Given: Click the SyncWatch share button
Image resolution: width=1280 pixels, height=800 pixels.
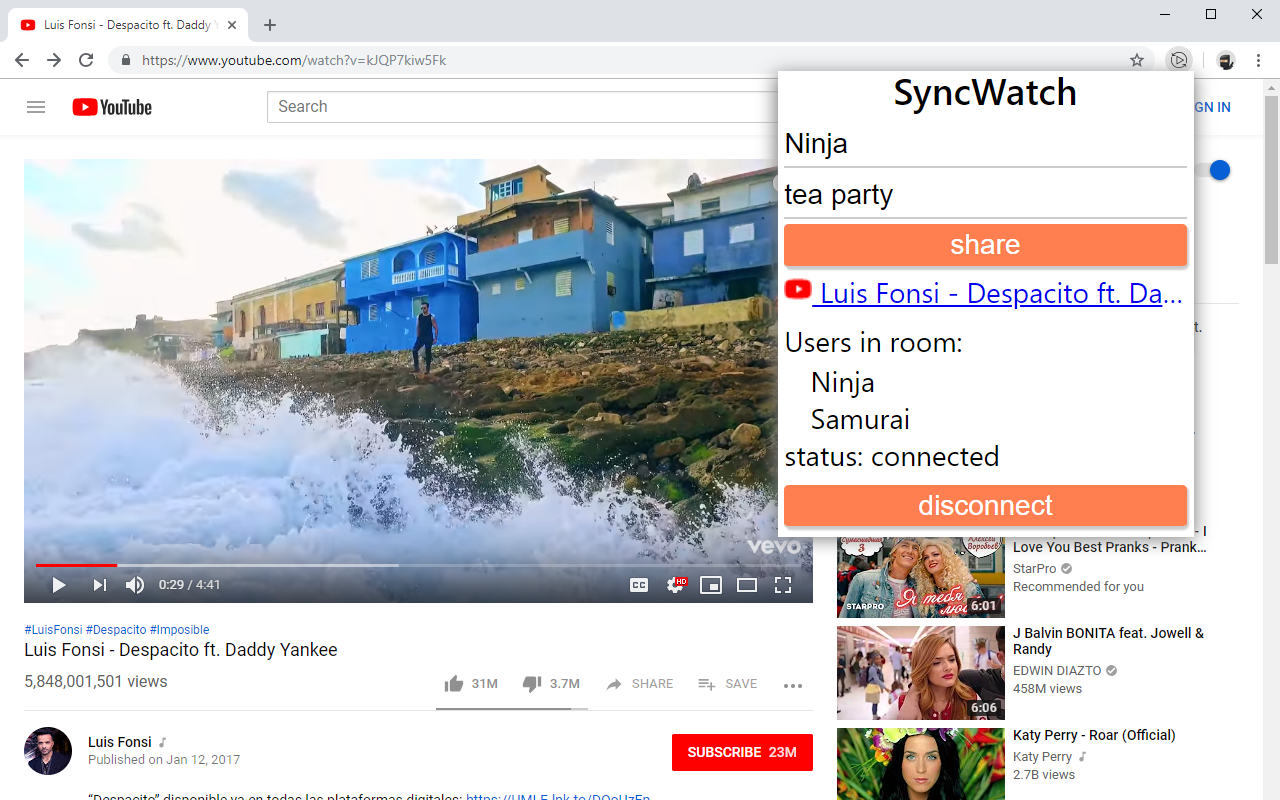Looking at the screenshot, I should point(985,245).
